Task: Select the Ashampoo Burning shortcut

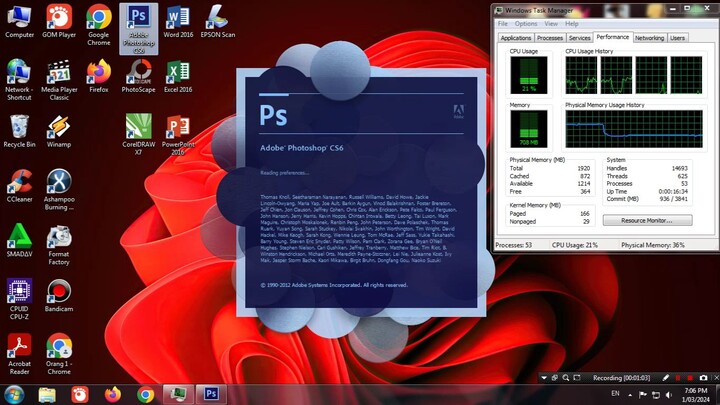Action: tap(59, 190)
